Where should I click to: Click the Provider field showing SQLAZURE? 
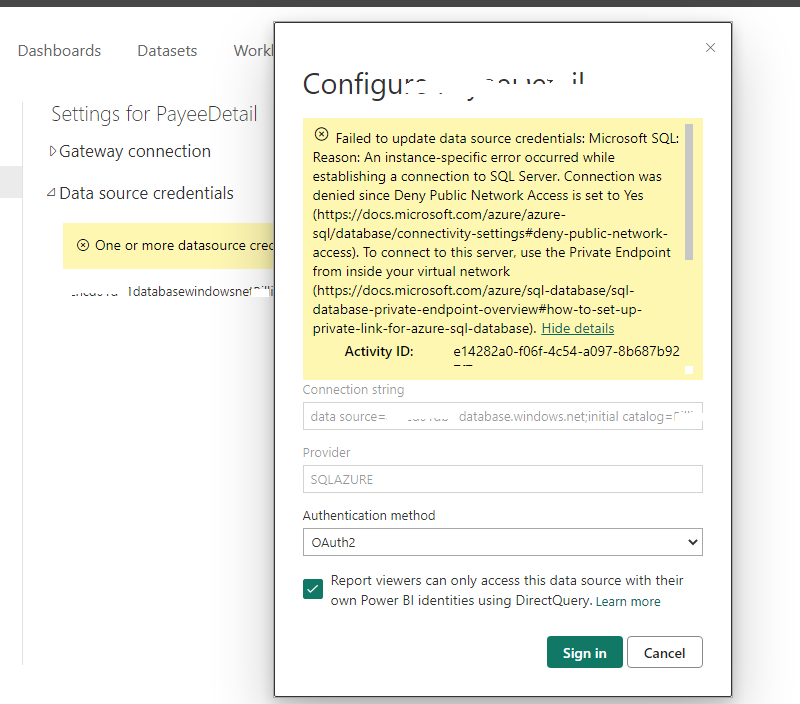503,479
